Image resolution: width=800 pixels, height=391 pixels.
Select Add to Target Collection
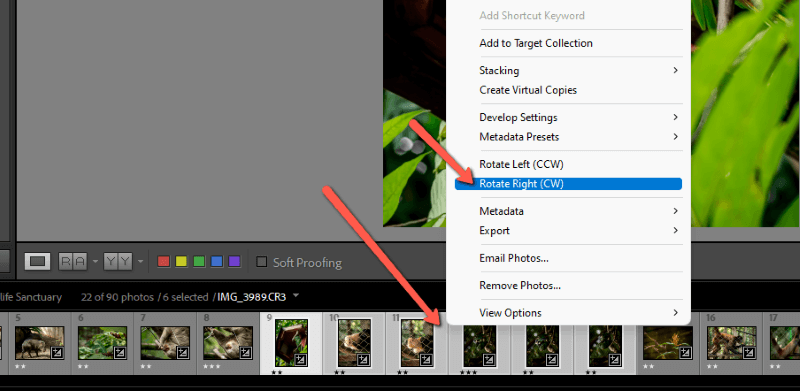568,43
